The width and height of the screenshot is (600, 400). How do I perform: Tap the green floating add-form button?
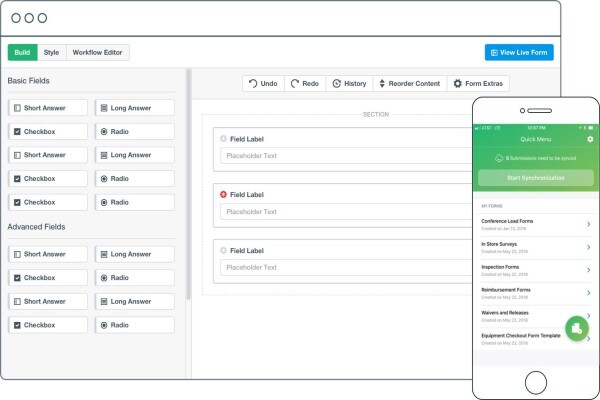[577, 328]
